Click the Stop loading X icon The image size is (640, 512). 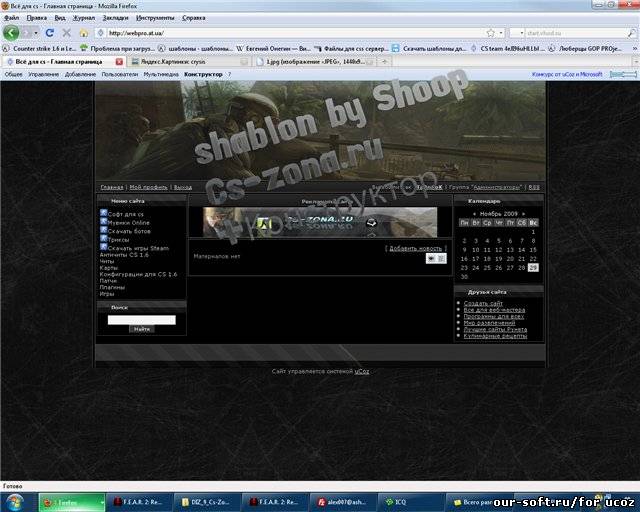[67, 33]
